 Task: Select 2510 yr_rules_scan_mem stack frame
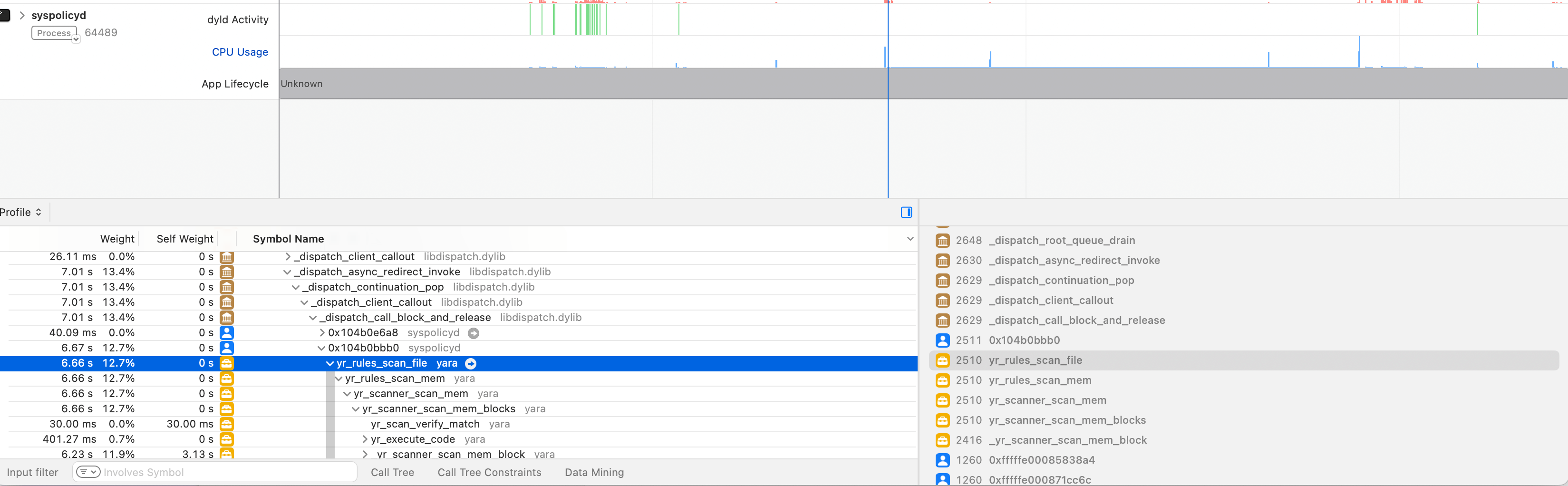pyautogui.click(x=1244, y=380)
